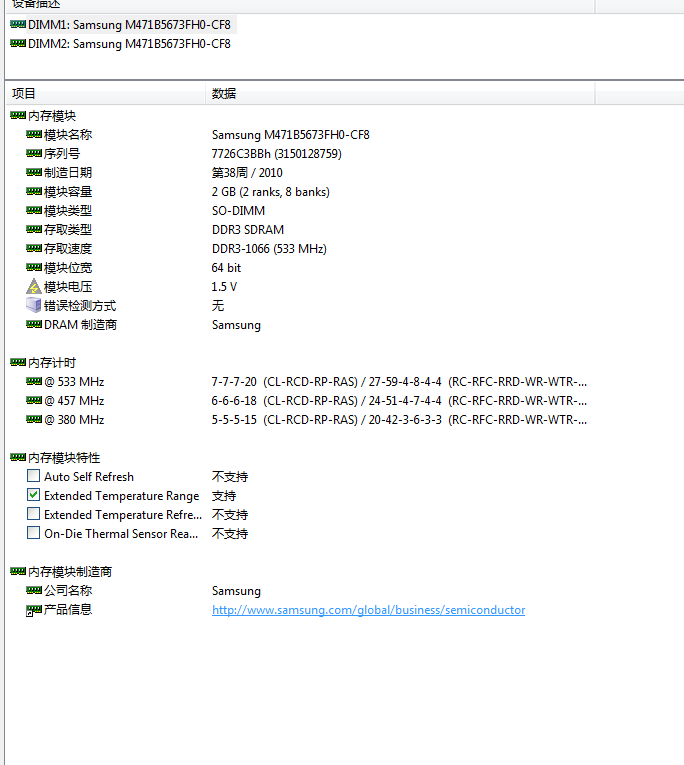Select the 模块名称 label text
Image resolution: width=684 pixels, height=765 pixels.
[68, 135]
